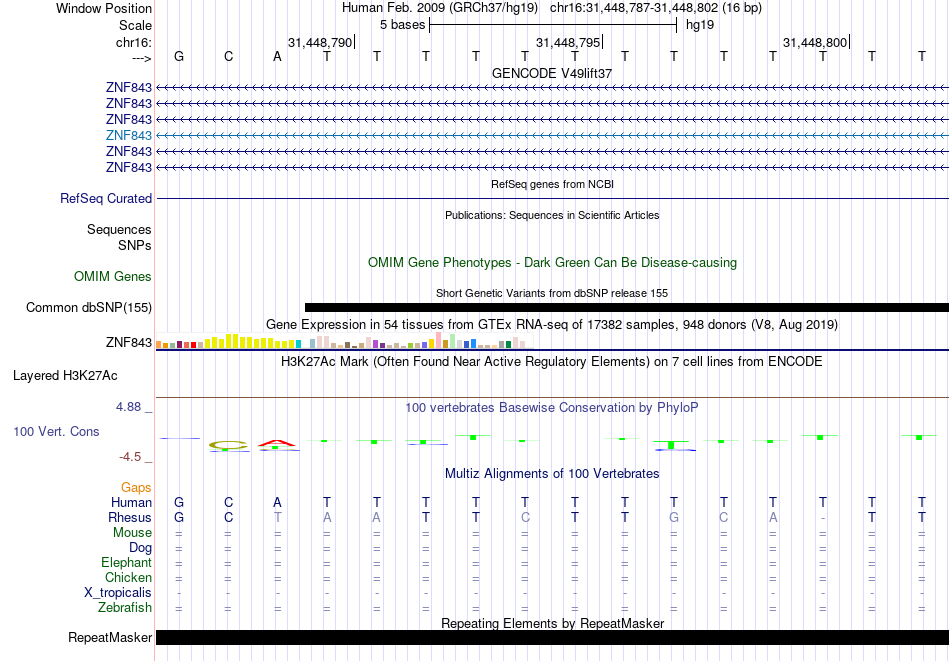Click the GENCODE V49lift37 track title
The width and height of the screenshot is (950, 661).
[552, 73]
